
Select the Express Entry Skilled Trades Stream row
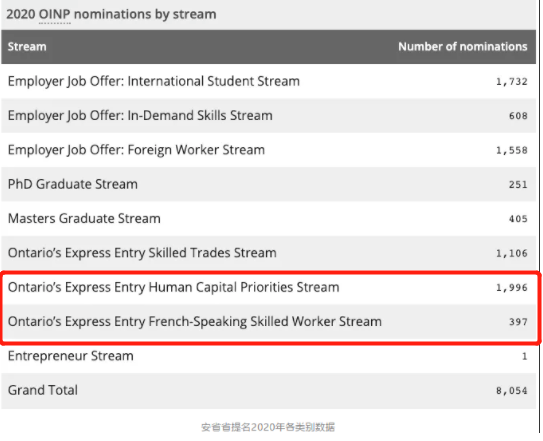tap(268, 253)
